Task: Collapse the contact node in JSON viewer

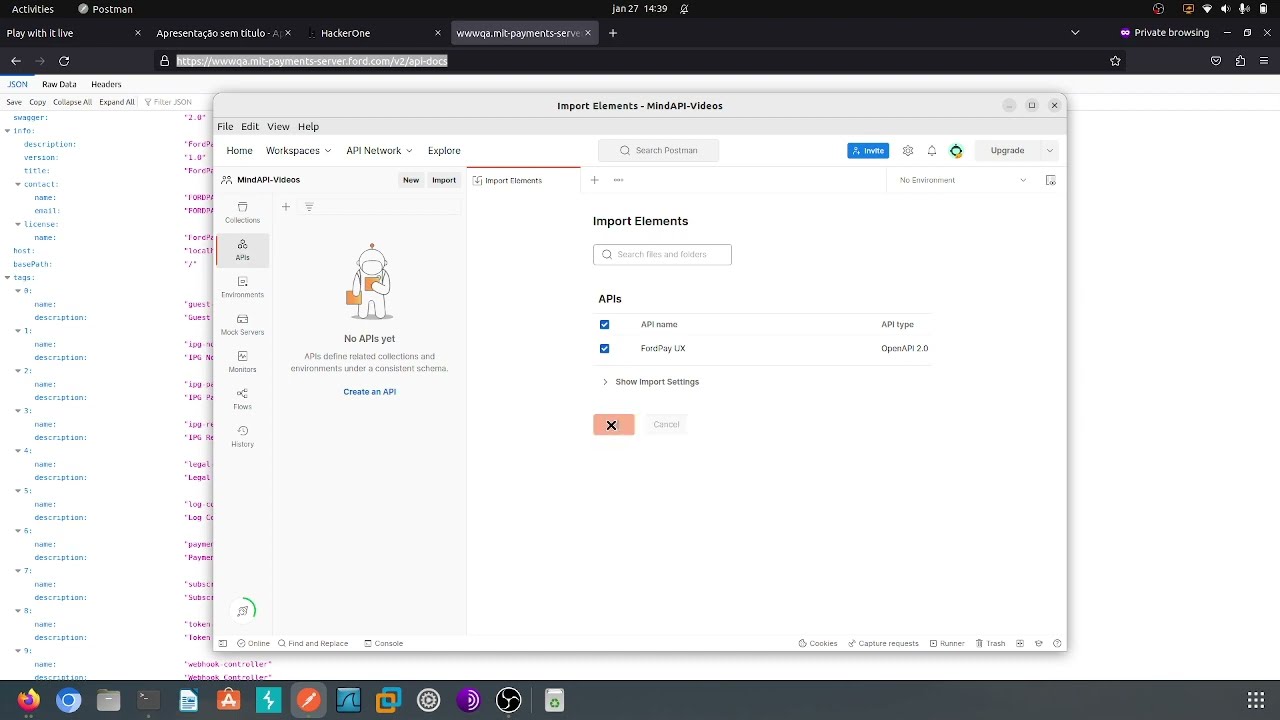Action: (x=19, y=184)
